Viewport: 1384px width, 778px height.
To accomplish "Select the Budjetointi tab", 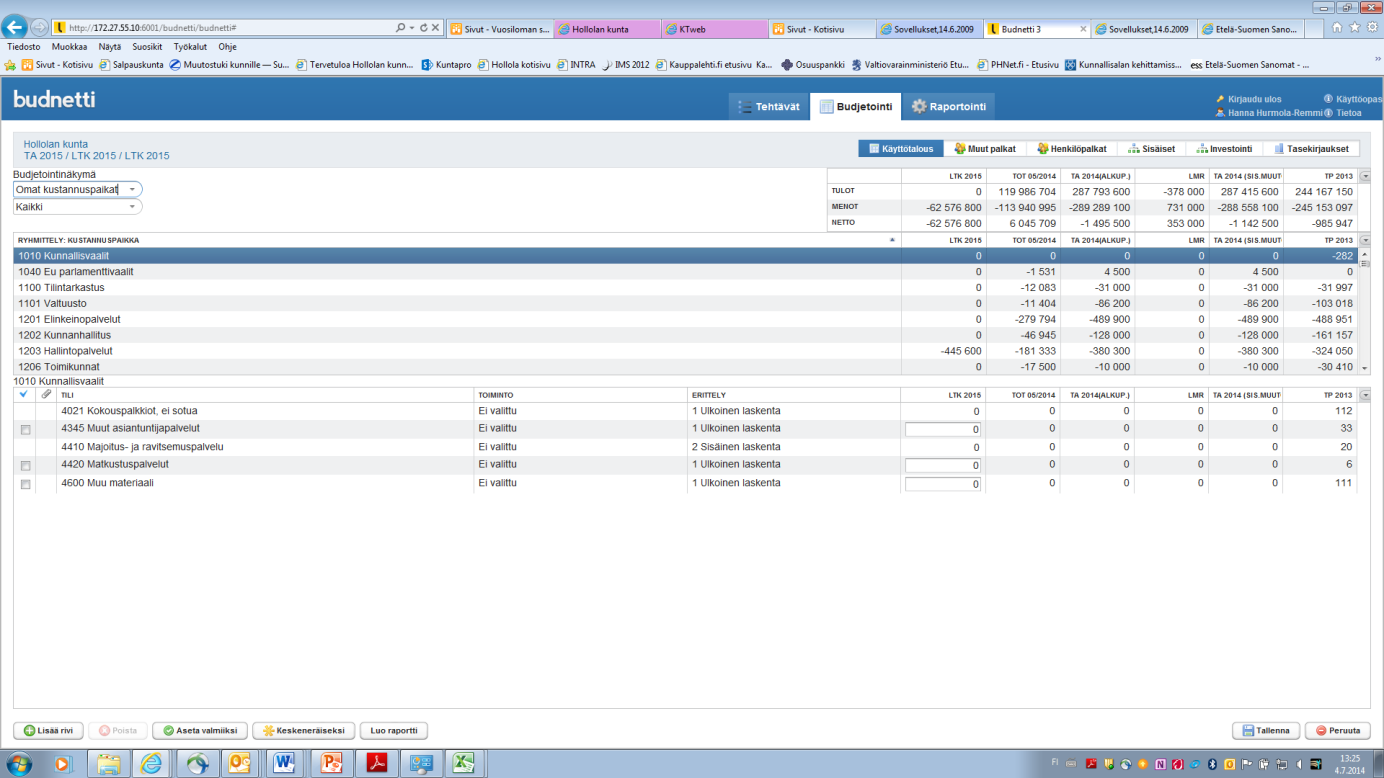I will tap(855, 106).
